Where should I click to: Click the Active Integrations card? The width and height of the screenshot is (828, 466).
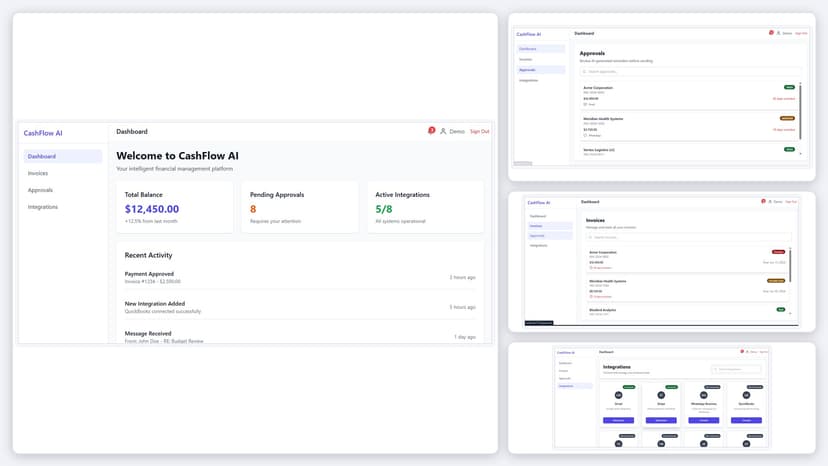pyautogui.click(x=425, y=207)
